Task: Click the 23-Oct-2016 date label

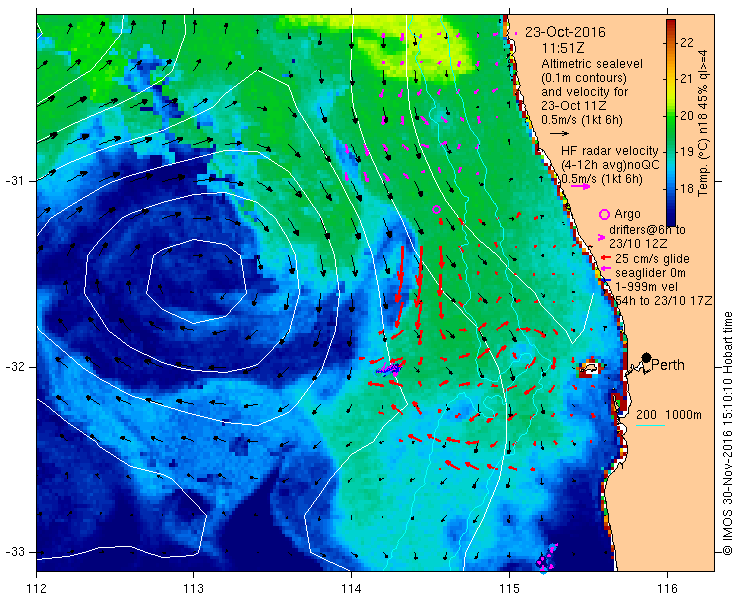Action: tap(565, 33)
